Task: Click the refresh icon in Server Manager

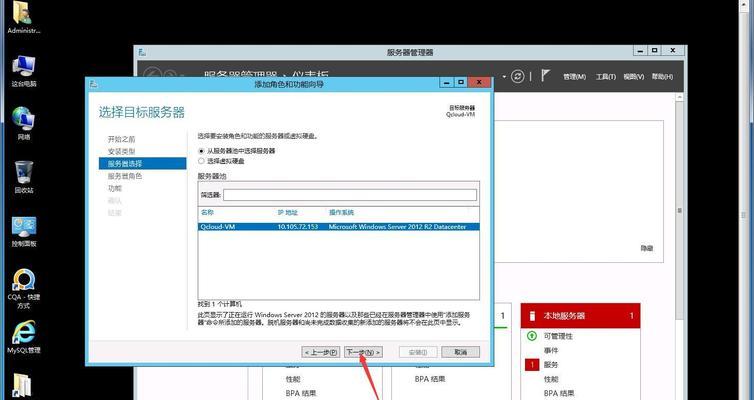Action: click(x=517, y=76)
